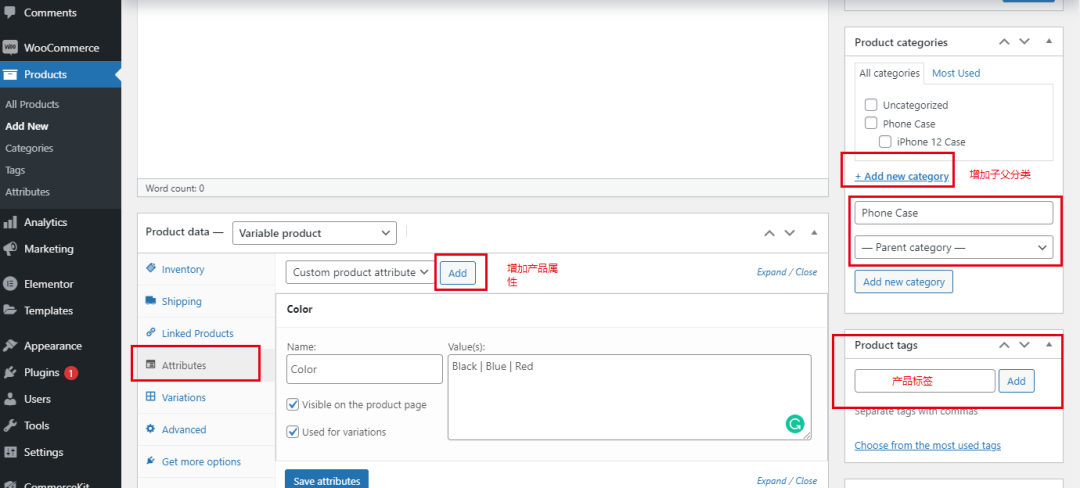Uncheck Used for variations checkbox
Image resolution: width=1080 pixels, height=488 pixels.
pyautogui.click(x=293, y=432)
